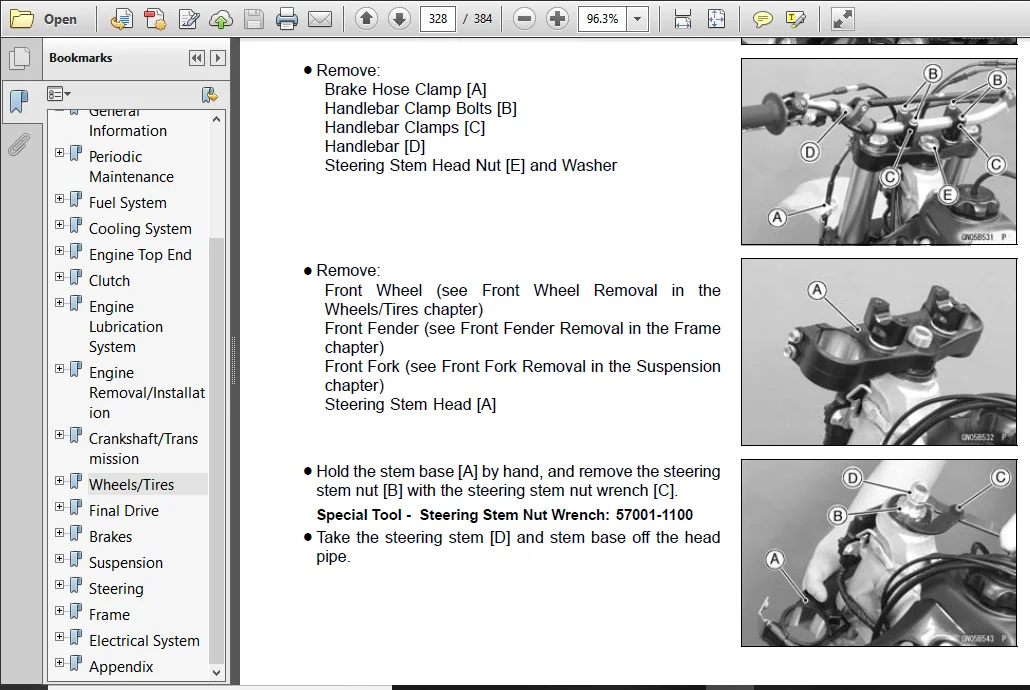Send file by email envelope icon

point(320,20)
